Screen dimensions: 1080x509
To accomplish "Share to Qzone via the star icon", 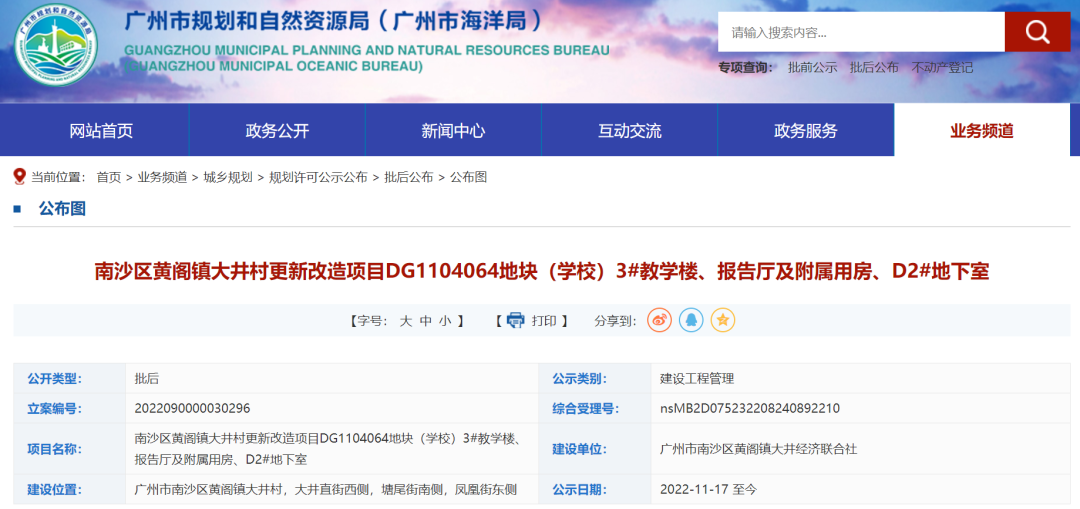I will [x=723, y=320].
